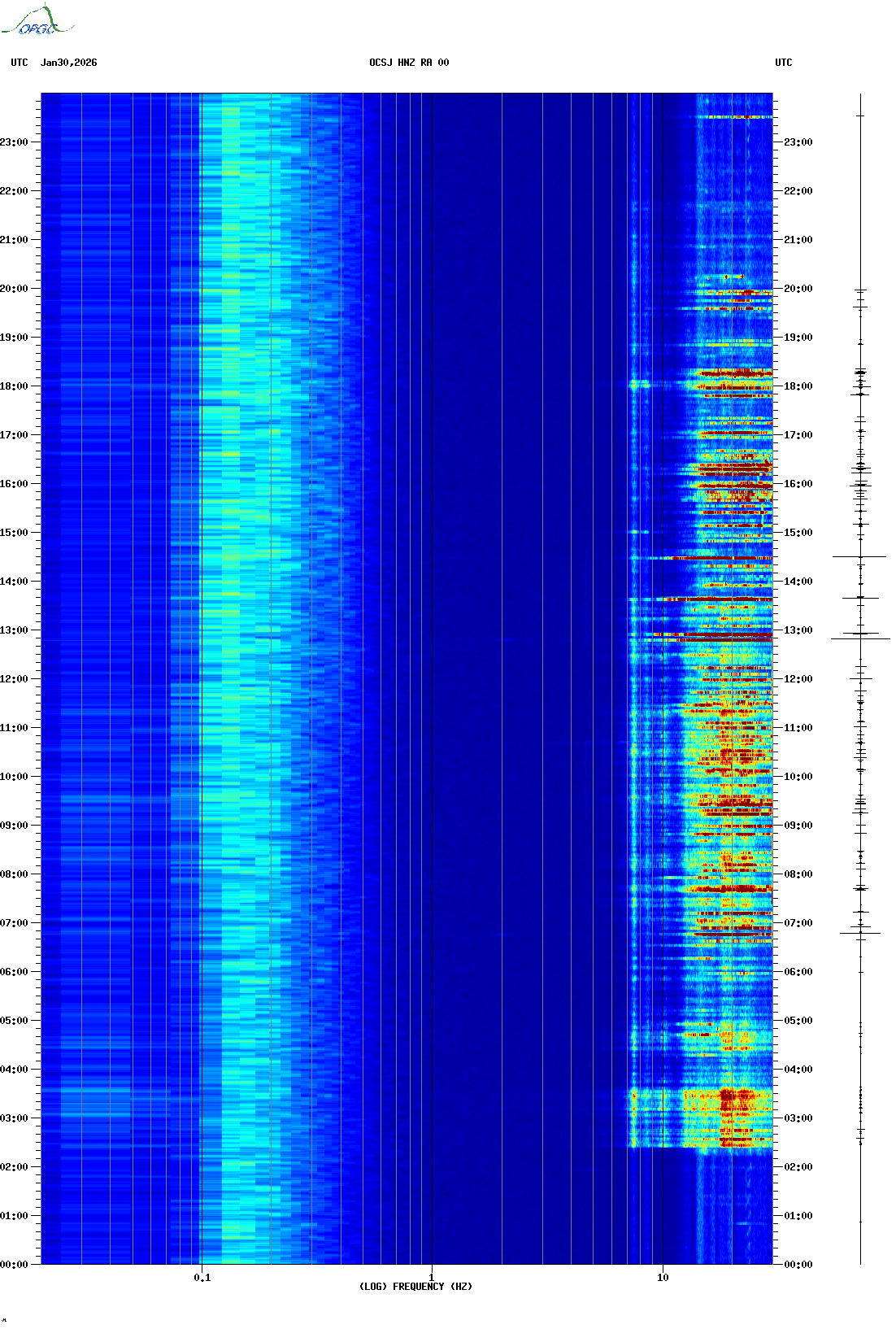Click the (LOG) FREQUENCY (HZ) axis label
Viewport: 896px width, 1329px height.
click(x=415, y=1287)
